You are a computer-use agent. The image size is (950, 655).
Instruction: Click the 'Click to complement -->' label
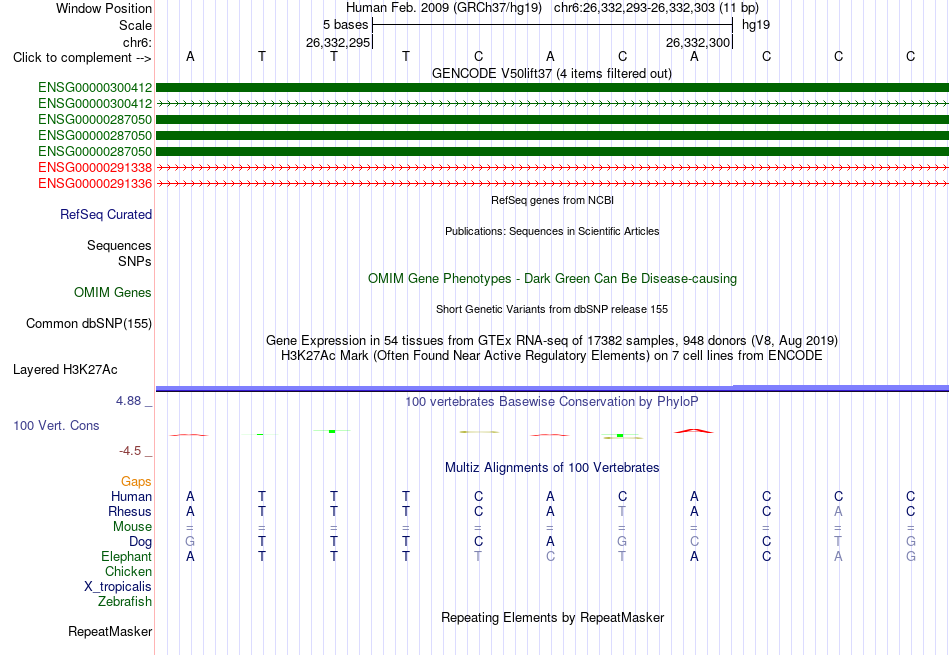(82, 58)
